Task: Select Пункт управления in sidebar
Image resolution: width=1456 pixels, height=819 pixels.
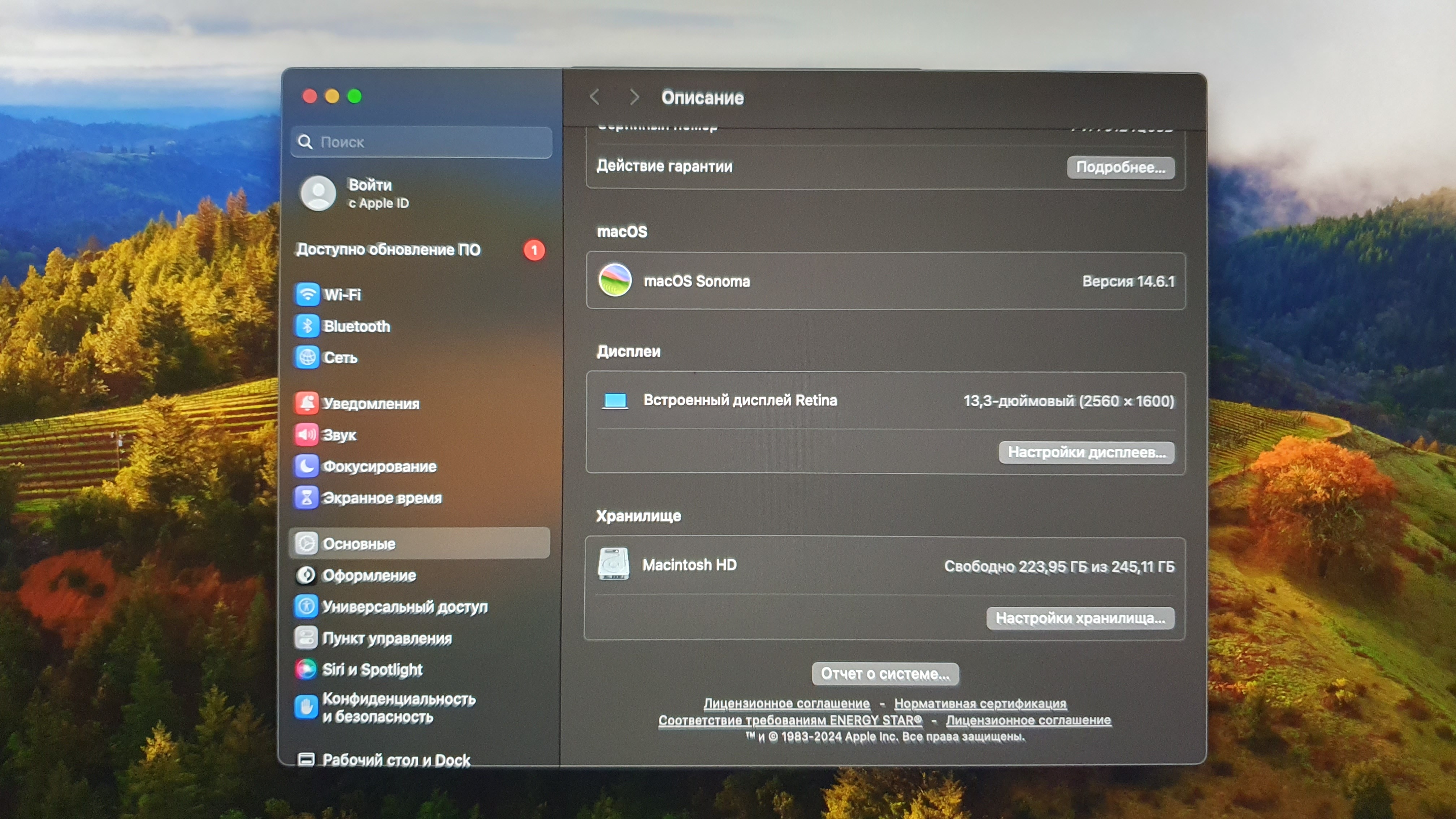Action: (x=387, y=638)
